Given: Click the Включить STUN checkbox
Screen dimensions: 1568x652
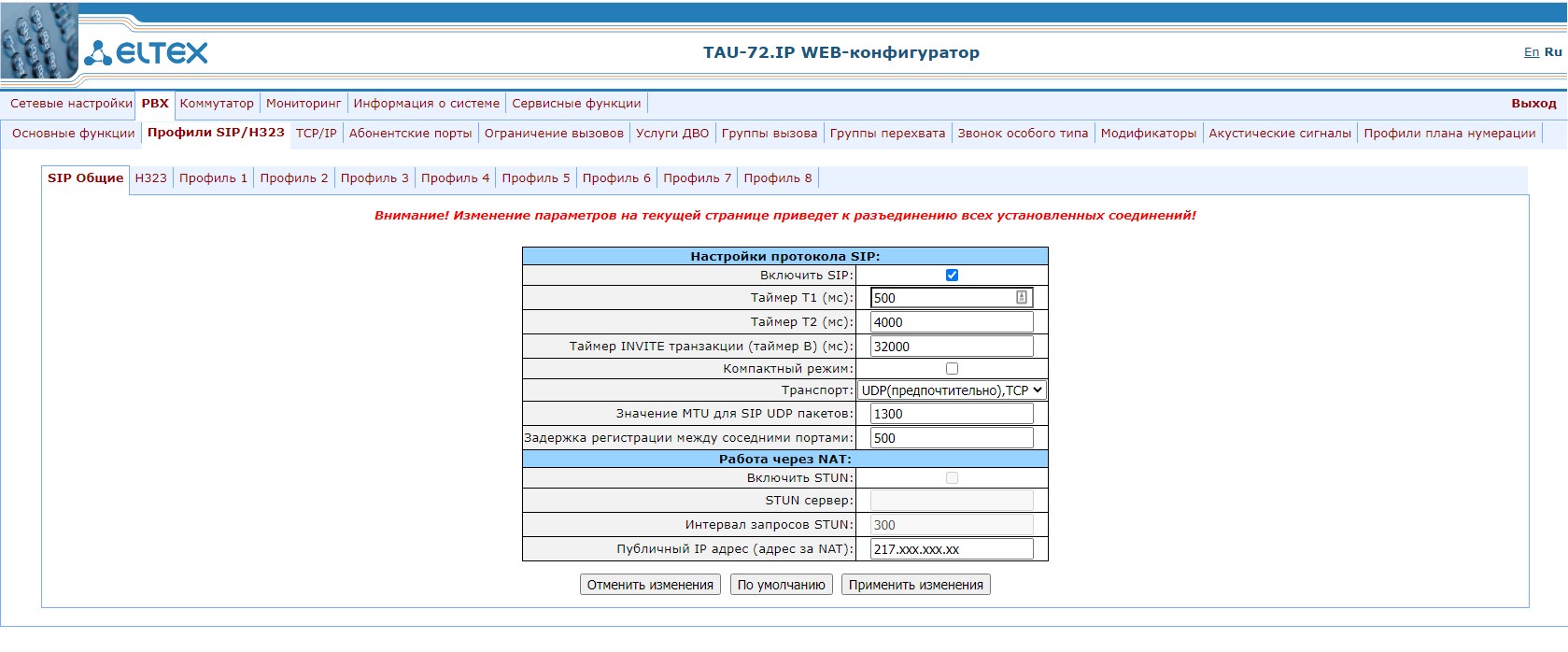Looking at the screenshot, I should [952, 477].
